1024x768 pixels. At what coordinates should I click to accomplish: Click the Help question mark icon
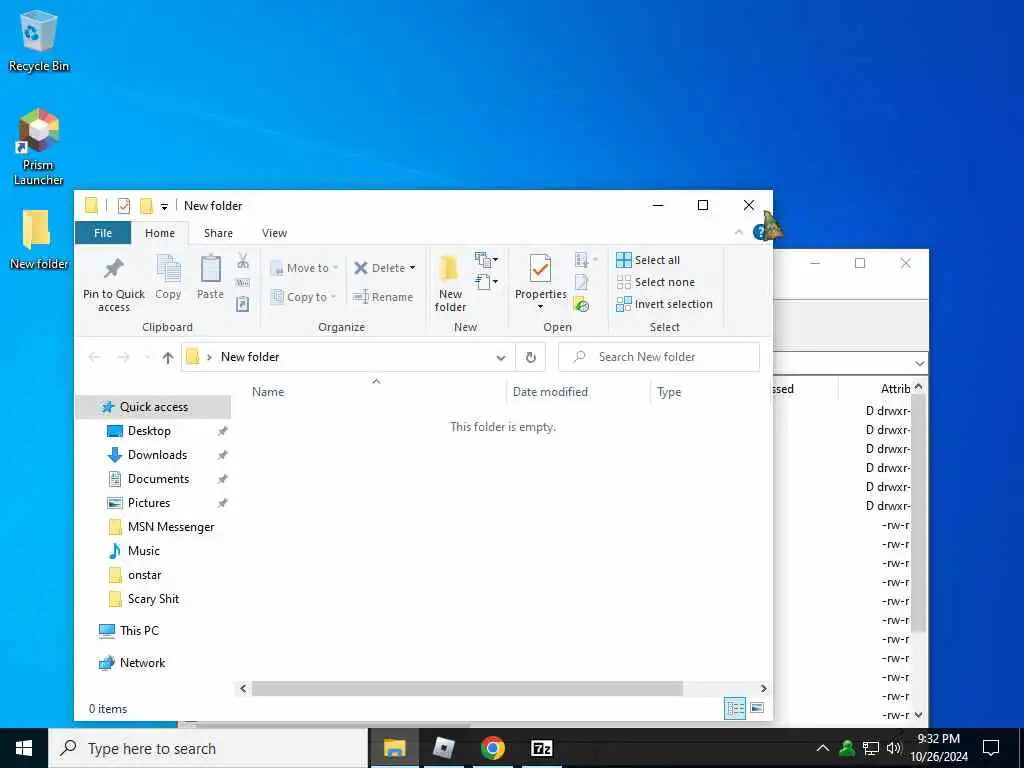click(759, 232)
